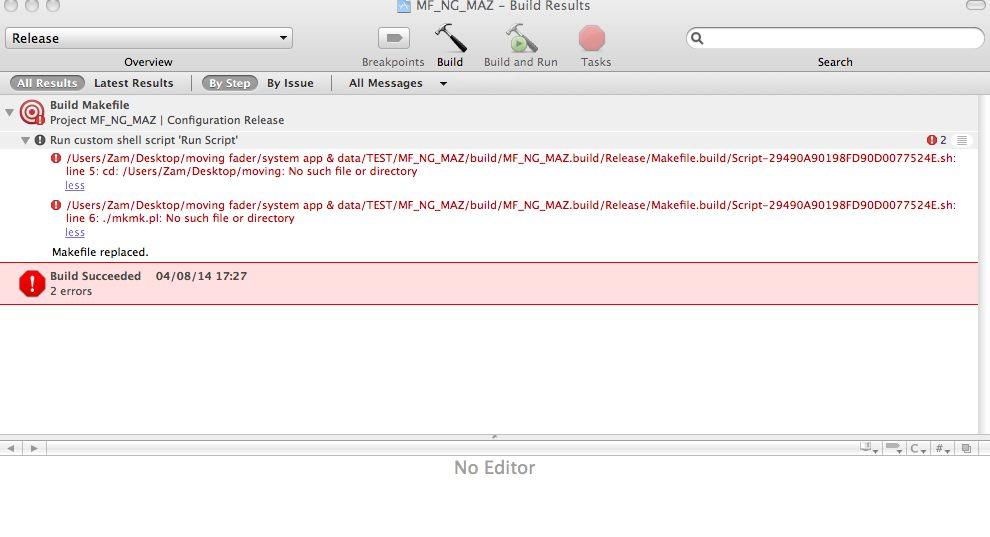Click the go-back arrow in editor bar
The height and width of the screenshot is (537, 990).
[x=11, y=449]
